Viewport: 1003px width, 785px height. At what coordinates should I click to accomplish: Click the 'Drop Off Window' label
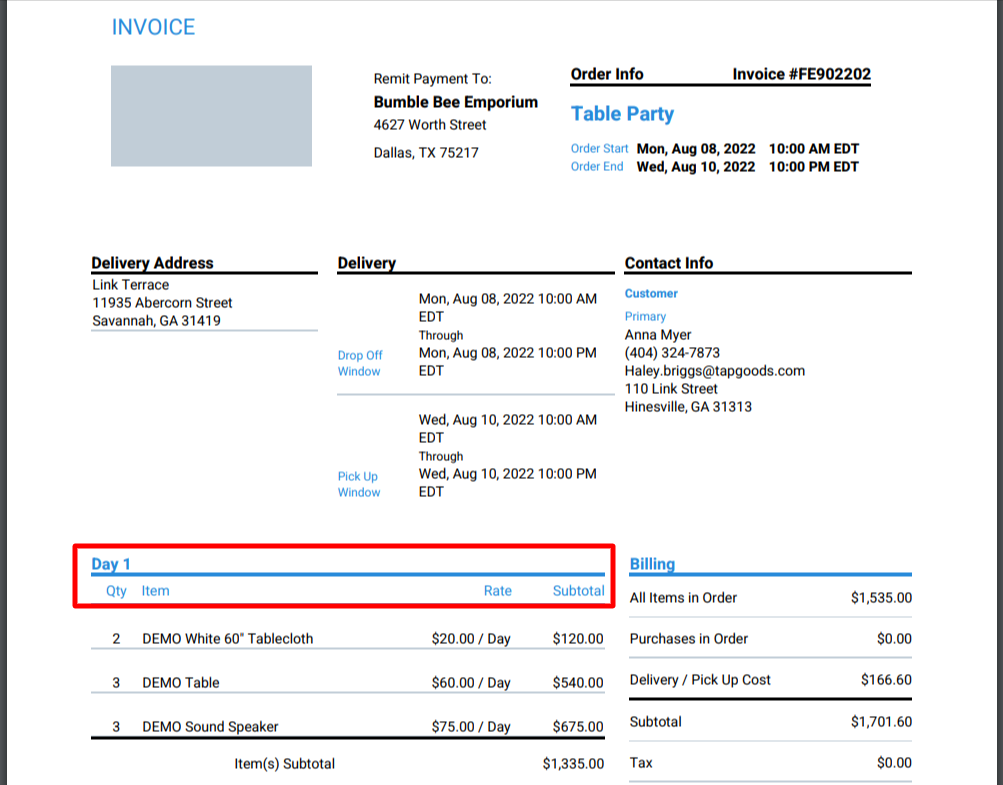(x=360, y=363)
